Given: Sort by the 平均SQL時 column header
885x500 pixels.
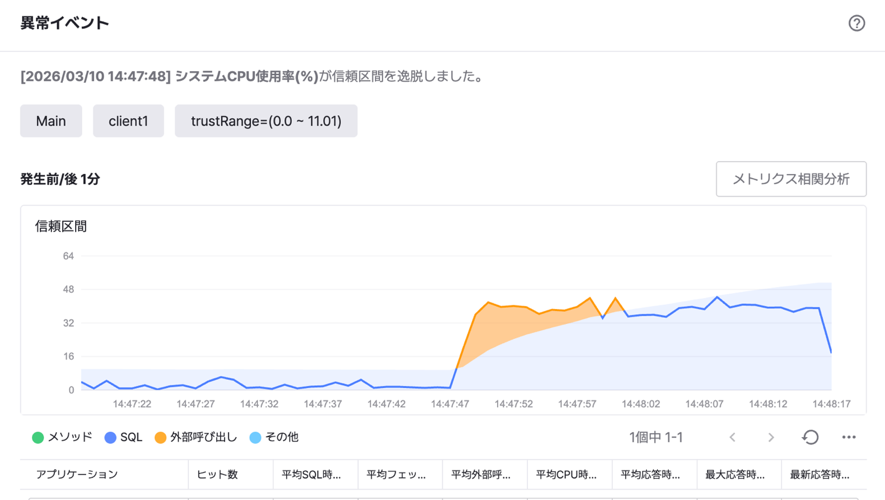Looking at the screenshot, I should (x=311, y=474).
